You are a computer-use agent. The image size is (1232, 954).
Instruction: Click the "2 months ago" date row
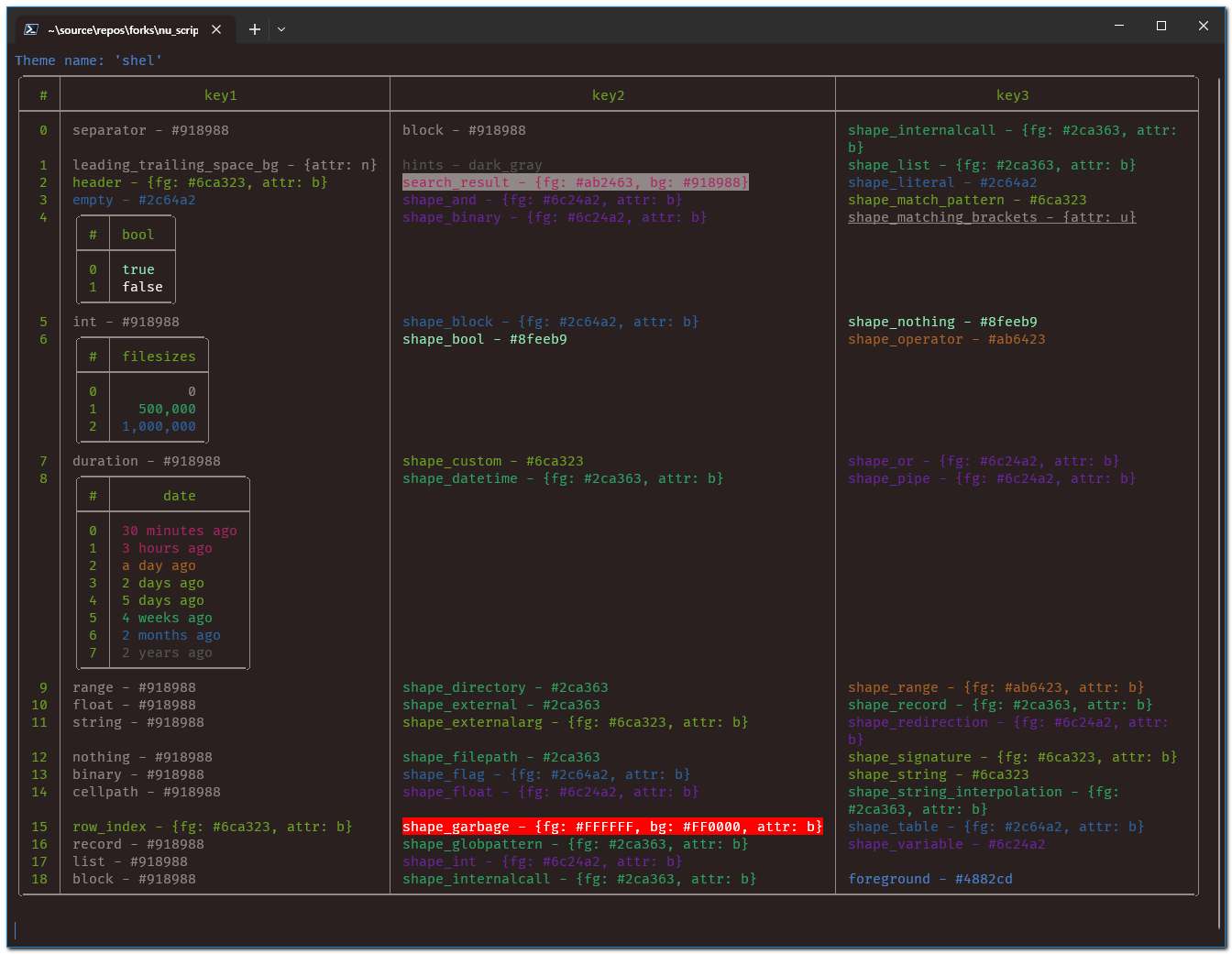(171, 635)
